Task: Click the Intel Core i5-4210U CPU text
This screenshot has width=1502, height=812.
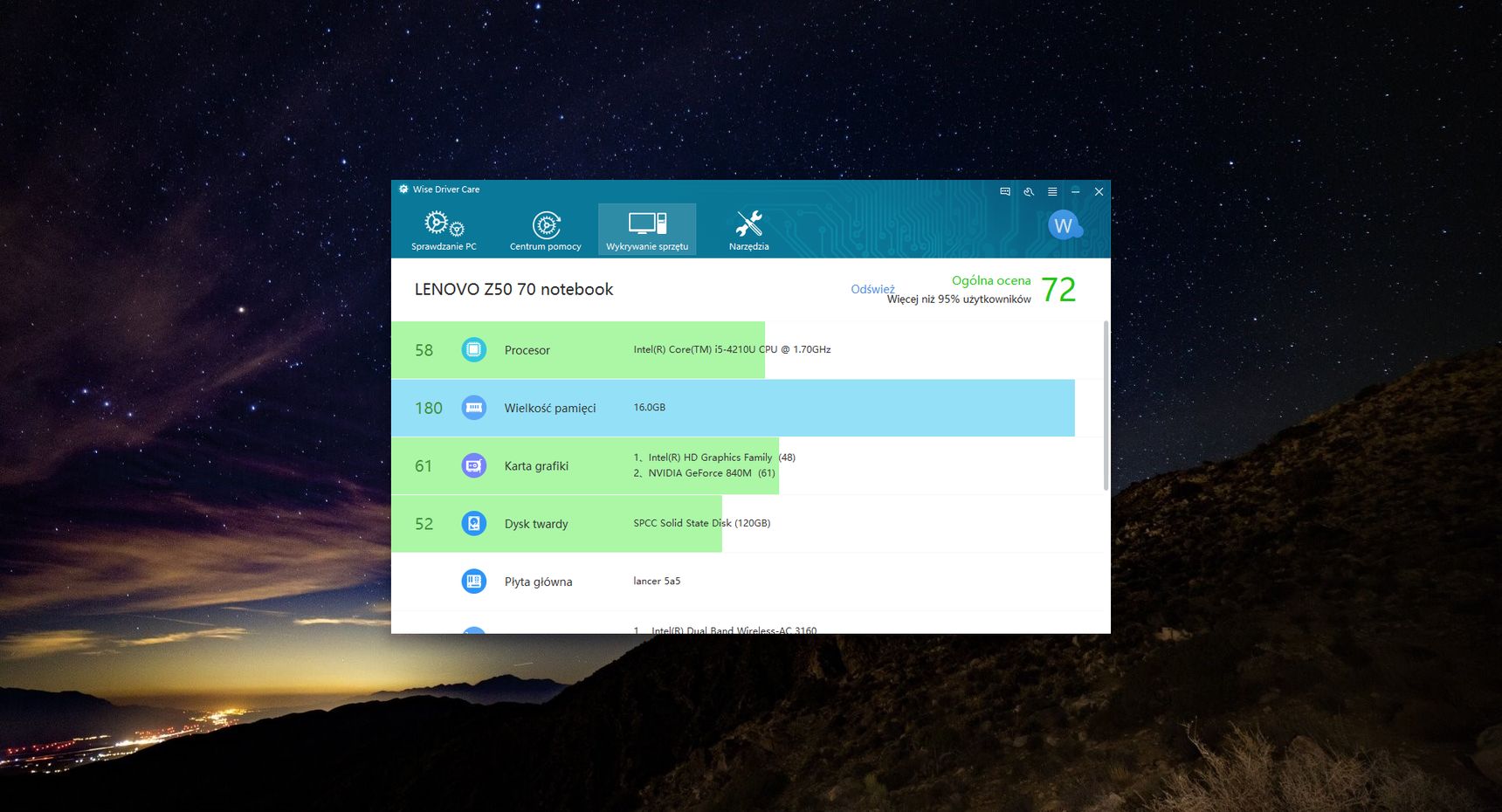Action: (732, 349)
